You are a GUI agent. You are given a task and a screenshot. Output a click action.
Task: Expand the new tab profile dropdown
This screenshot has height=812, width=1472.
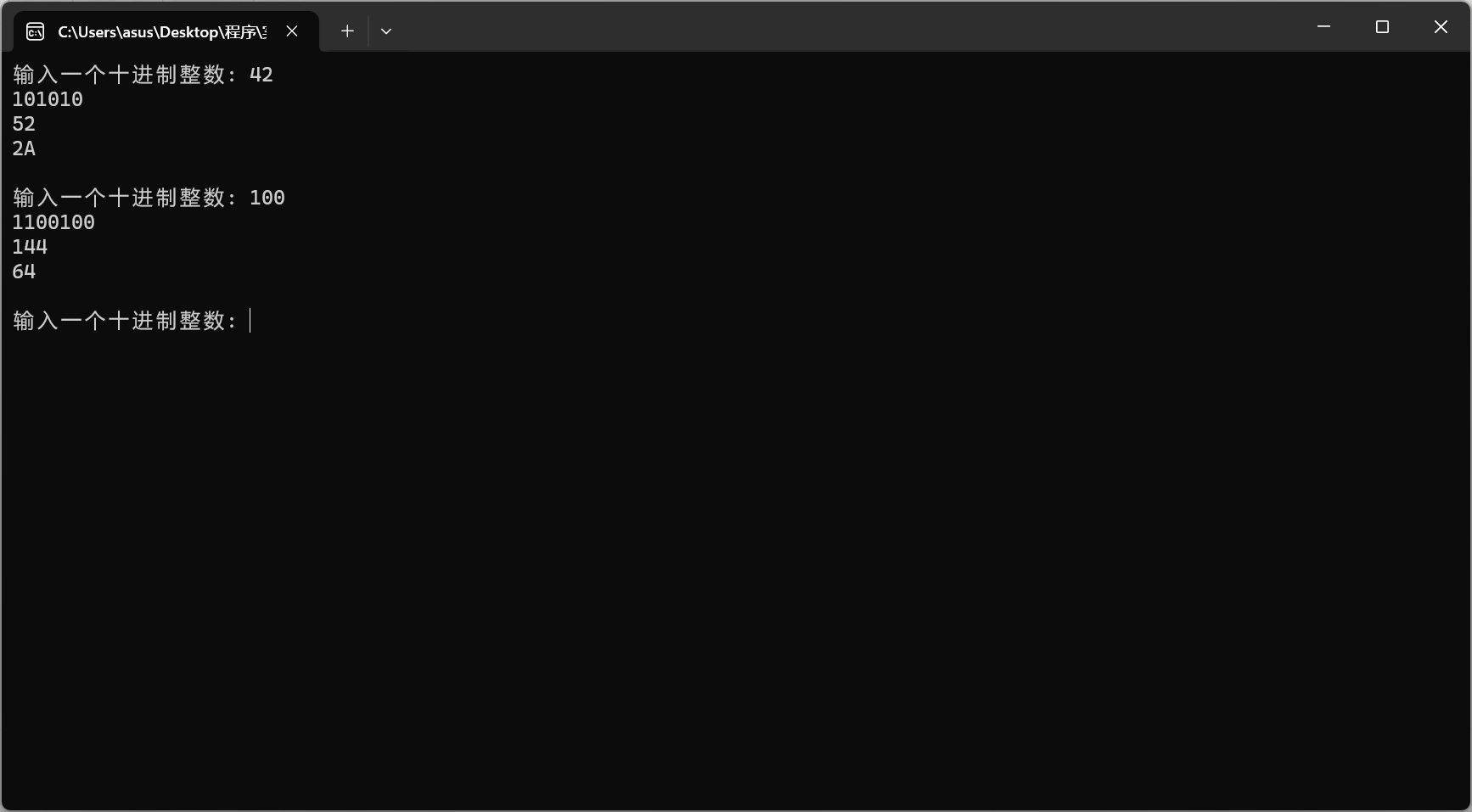[386, 31]
